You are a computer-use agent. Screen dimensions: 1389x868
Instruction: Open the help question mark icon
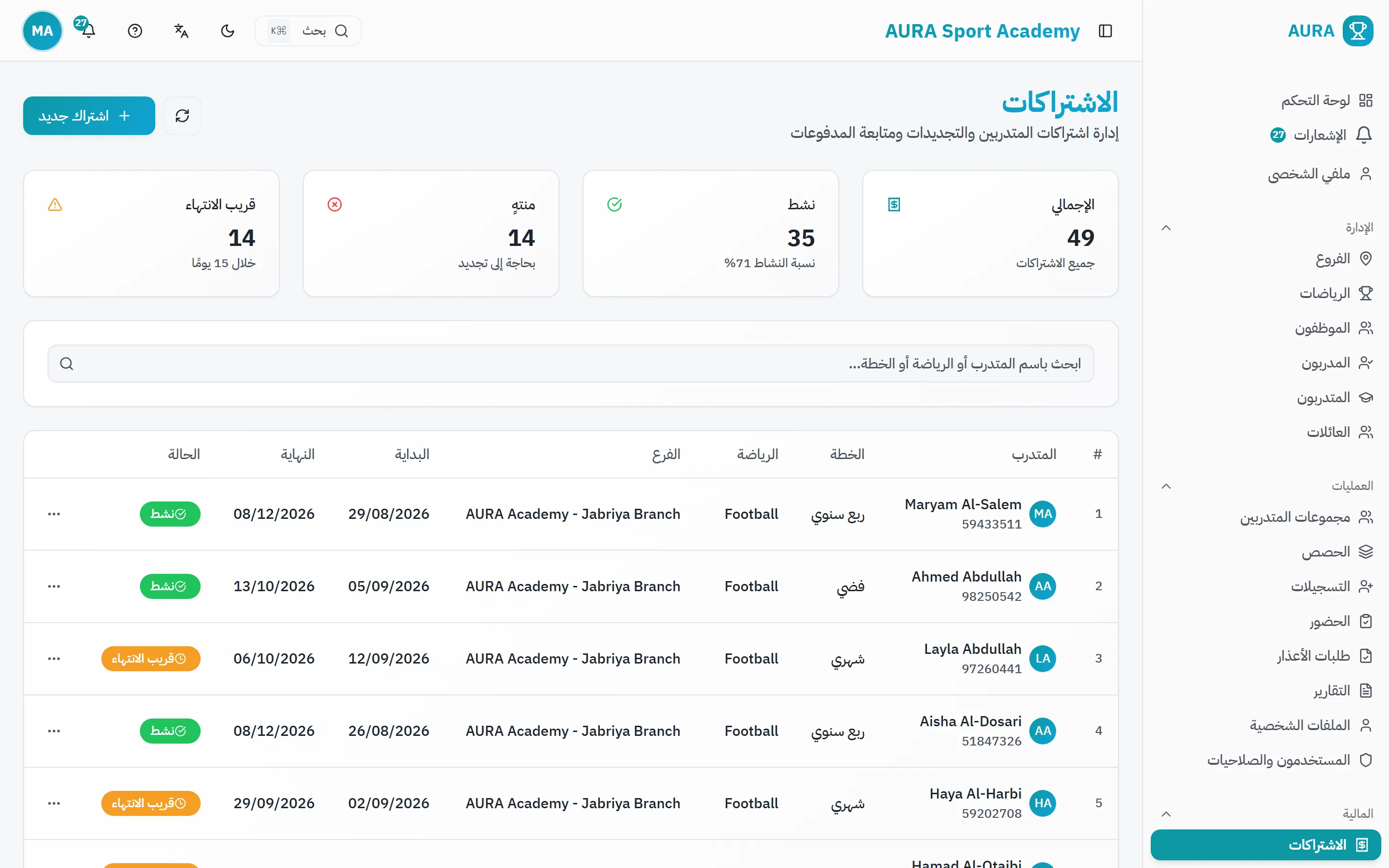tap(135, 31)
